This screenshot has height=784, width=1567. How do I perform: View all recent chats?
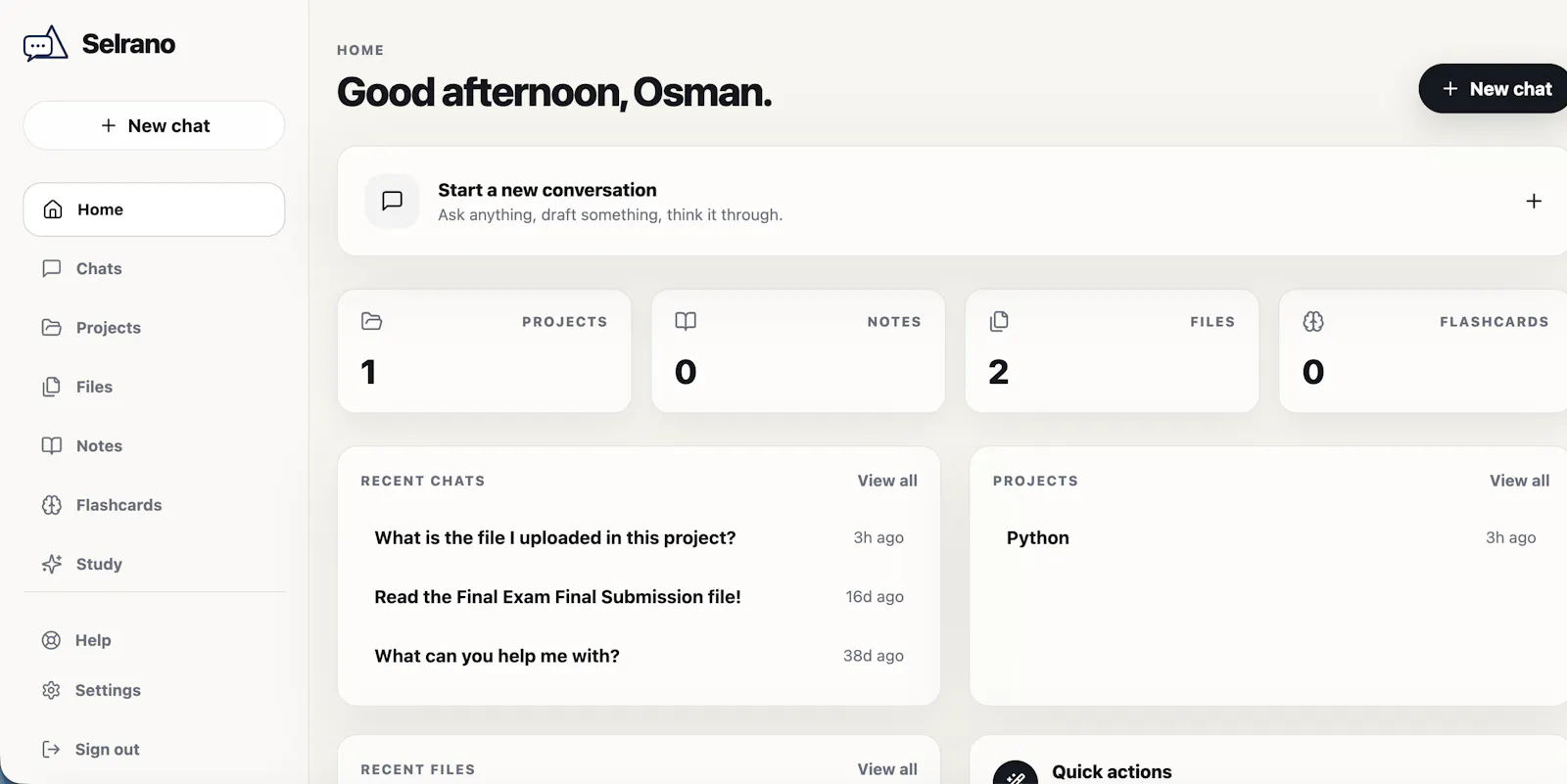pos(887,481)
